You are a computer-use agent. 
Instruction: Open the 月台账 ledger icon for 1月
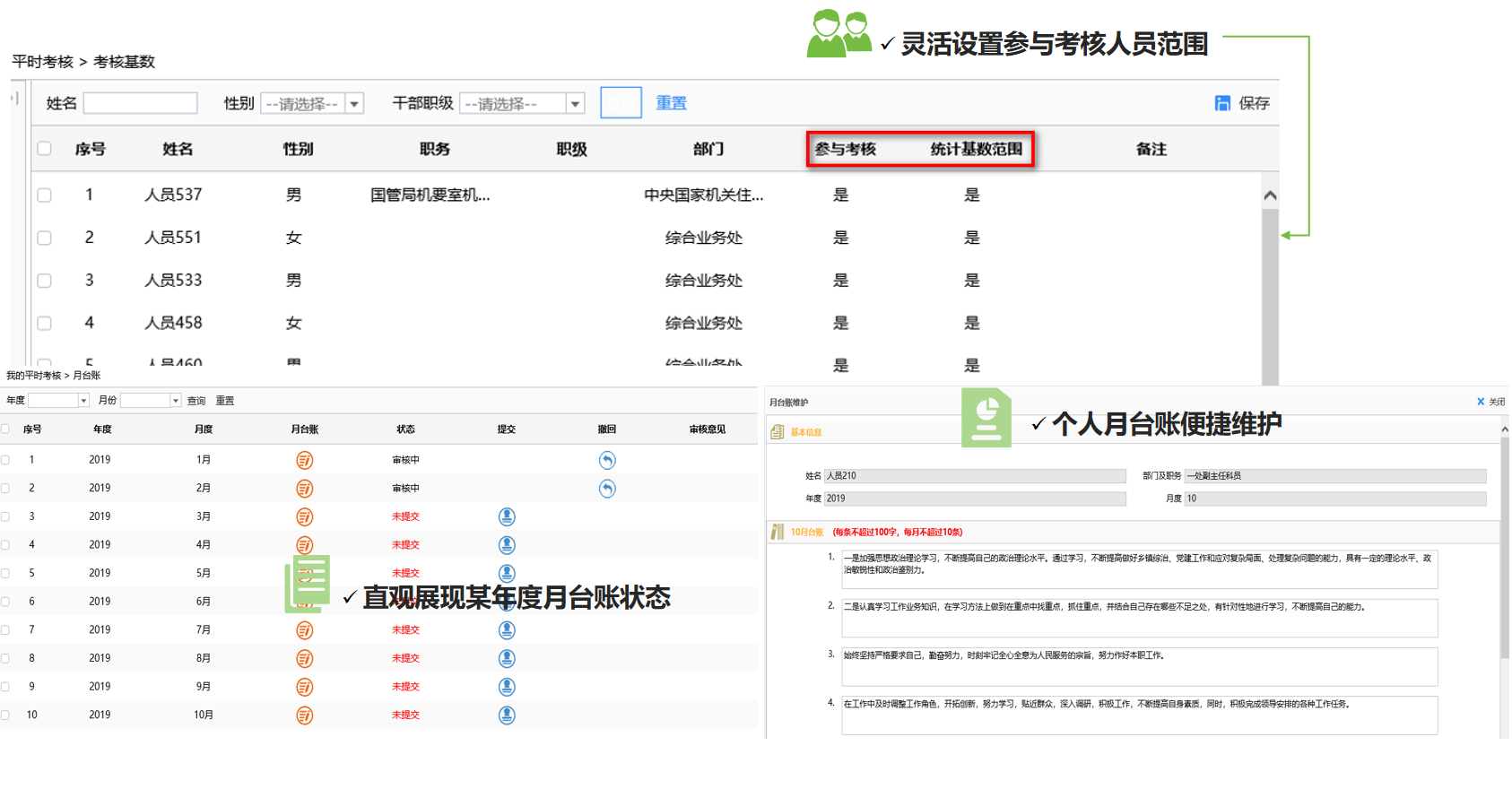305,460
